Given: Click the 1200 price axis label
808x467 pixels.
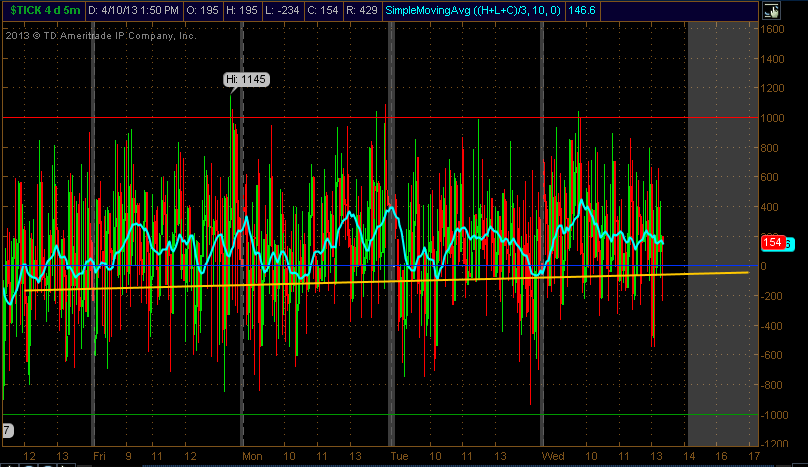Looking at the screenshot, I should tap(772, 88).
